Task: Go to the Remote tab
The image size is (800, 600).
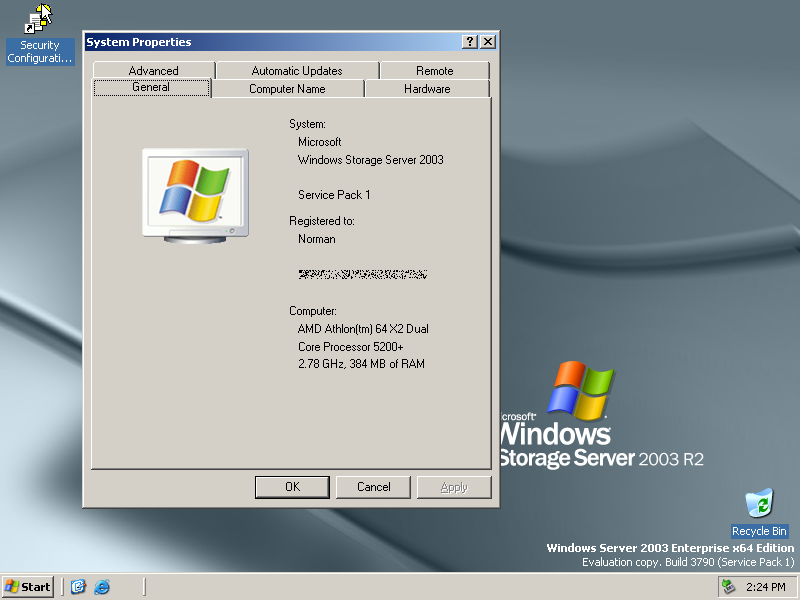Action: pos(434,71)
